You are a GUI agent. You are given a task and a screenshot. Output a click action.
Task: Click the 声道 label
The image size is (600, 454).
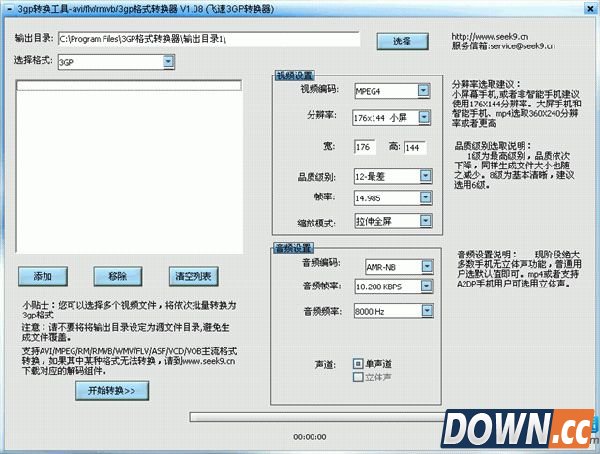click(325, 364)
